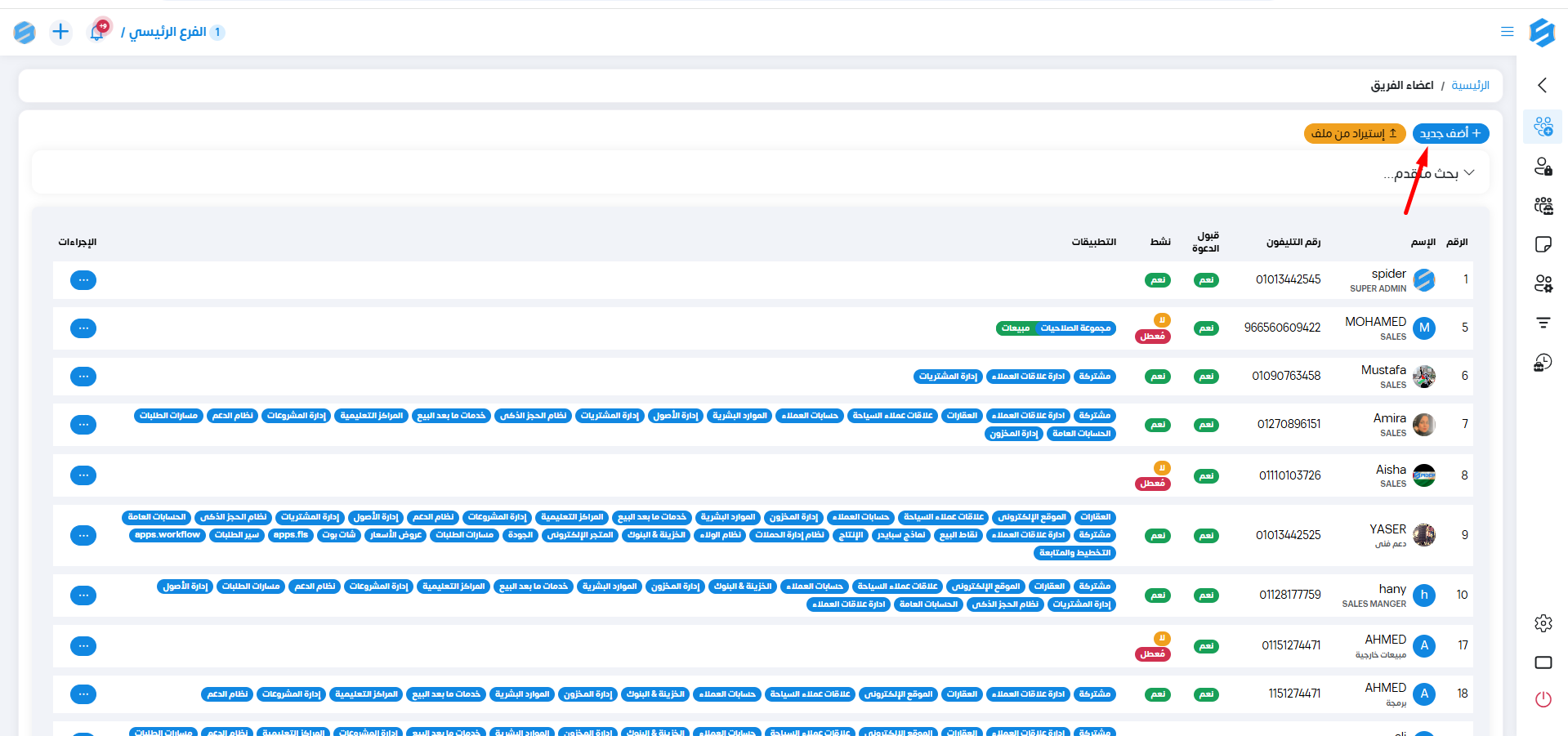Open the user lock permissions sidebar icon
The width and height of the screenshot is (1568, 736).
(x=1543, y=167)
